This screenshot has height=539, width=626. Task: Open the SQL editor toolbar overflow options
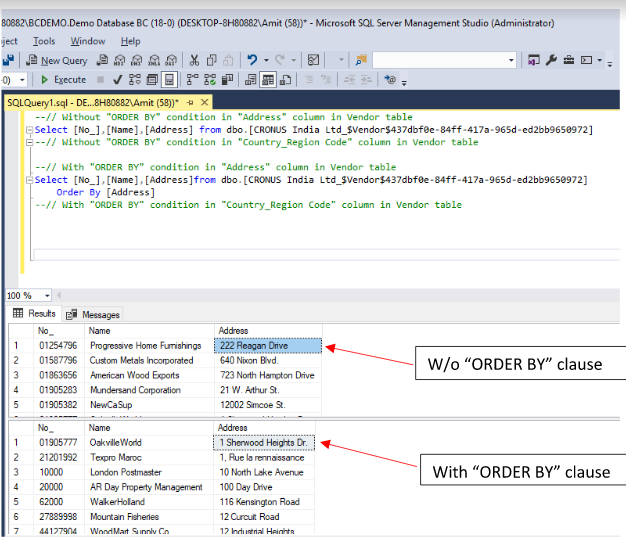click(x=404, y=83)
